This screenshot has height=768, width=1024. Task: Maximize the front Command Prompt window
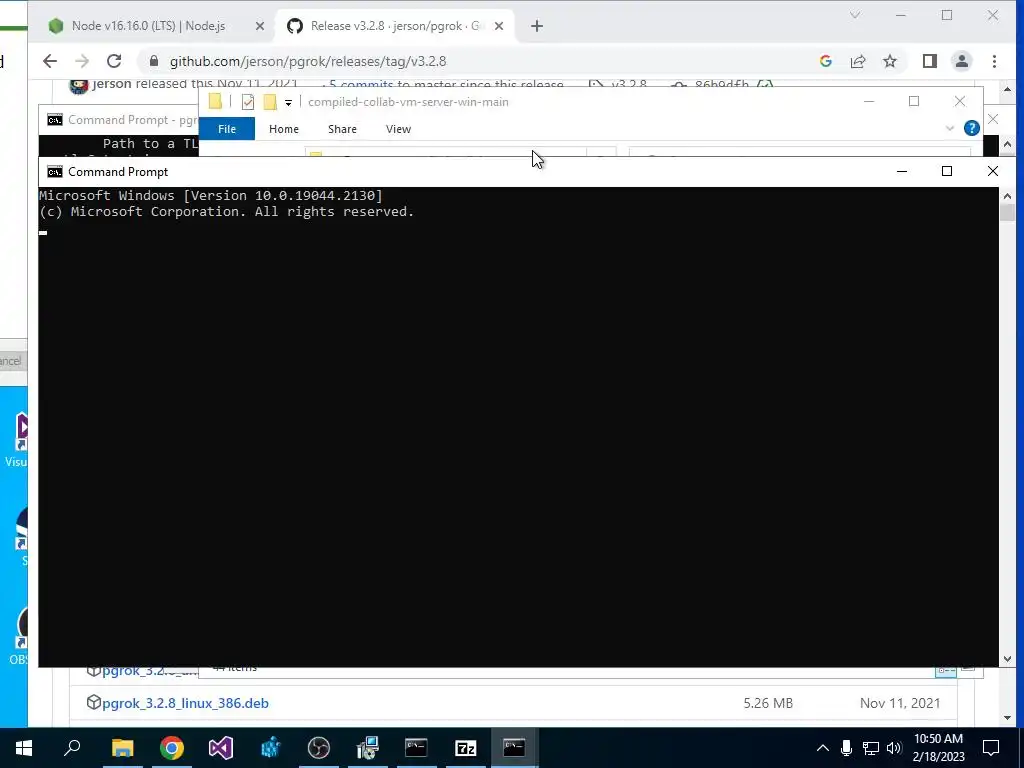(946, 172)
